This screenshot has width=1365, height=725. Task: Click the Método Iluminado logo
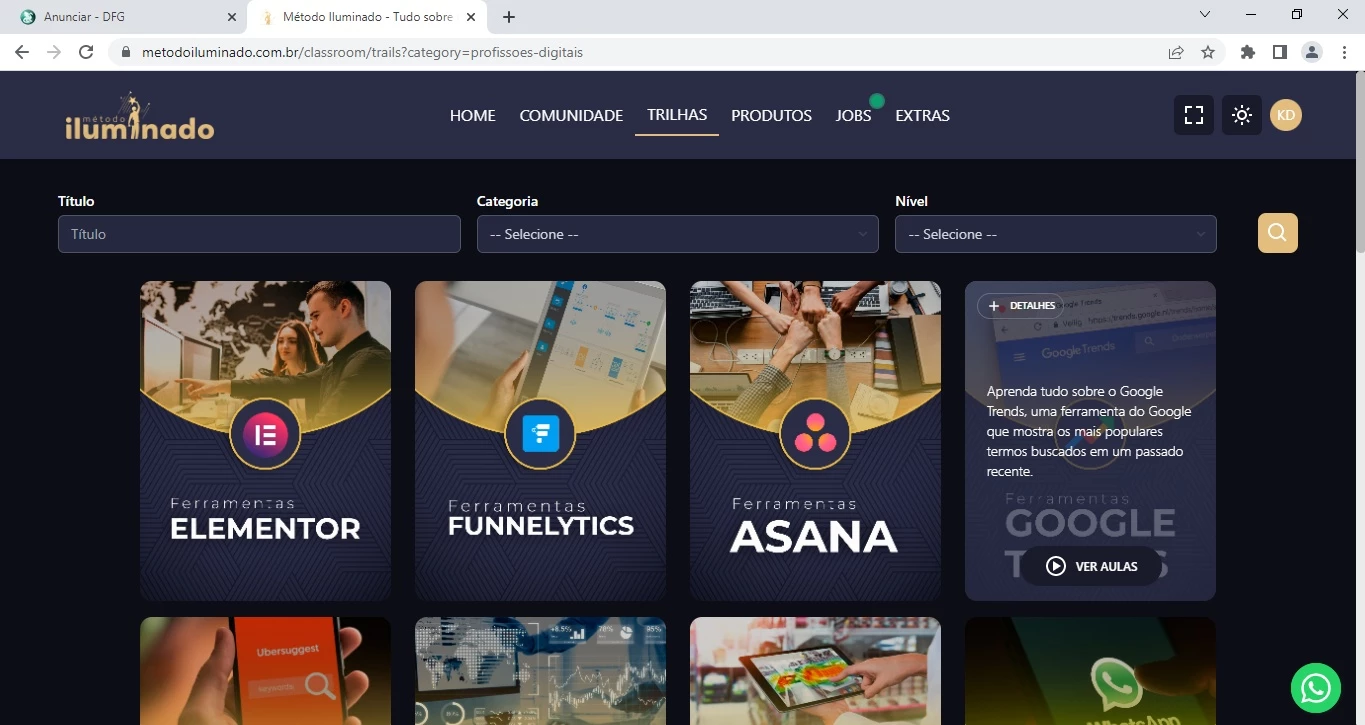click(139, 116)
